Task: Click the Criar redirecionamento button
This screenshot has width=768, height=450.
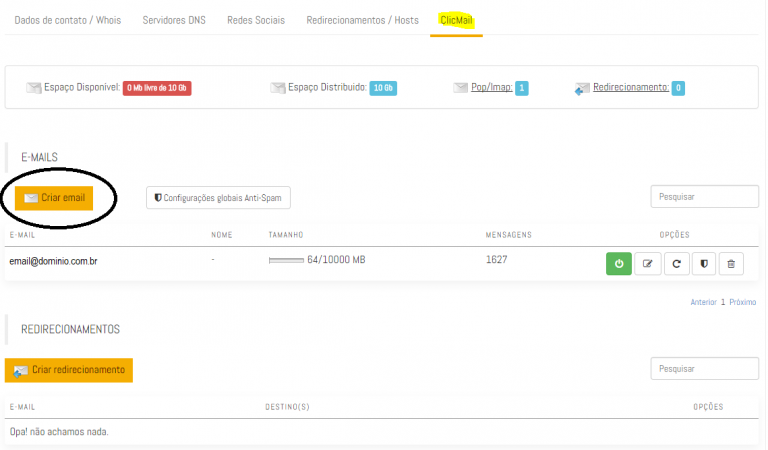Action: [69, 370]
